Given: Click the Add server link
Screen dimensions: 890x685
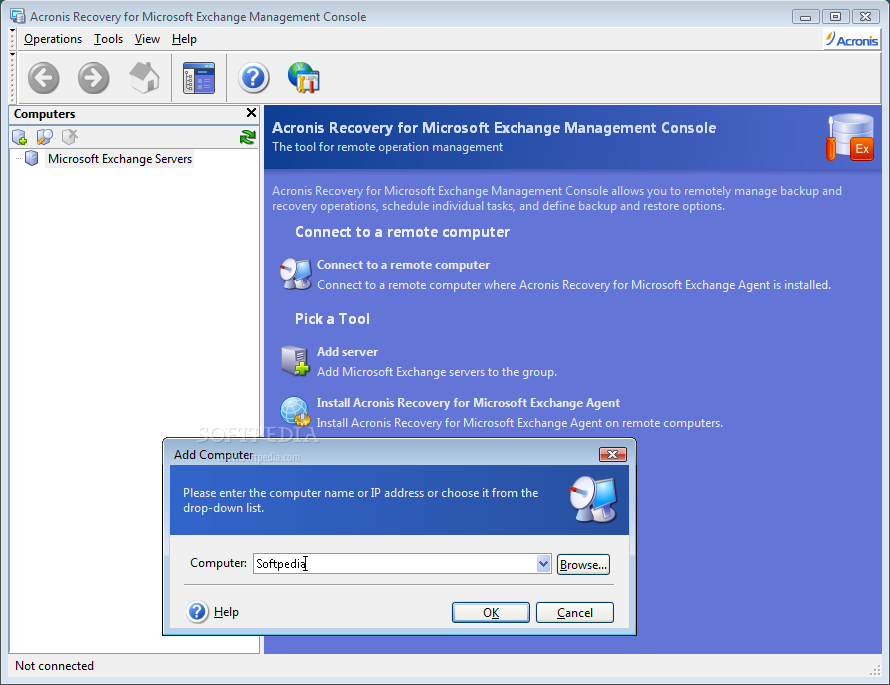Looking at the screenshot, I should (x=347, y=352).
